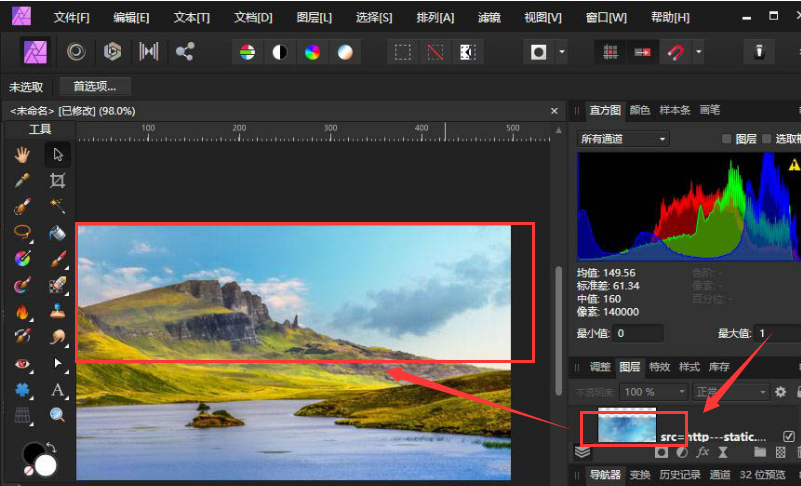Click the white background color swatch
The width and height of the screenshot is (801, 486).
46,465
